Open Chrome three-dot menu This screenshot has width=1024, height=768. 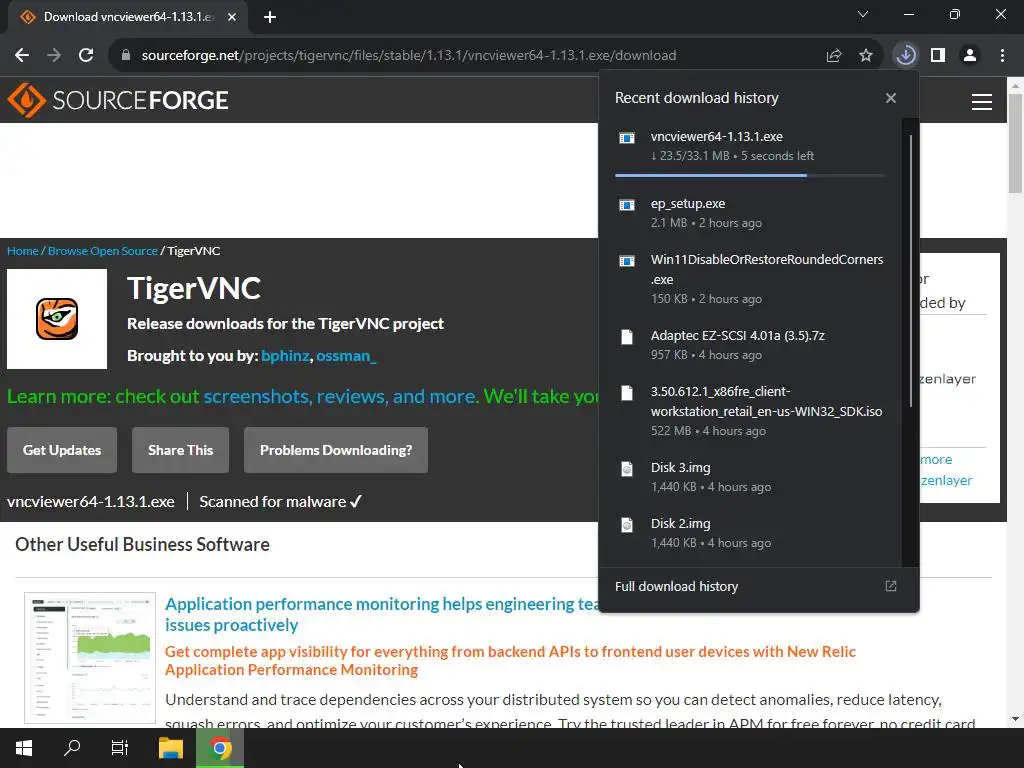(1002, 56)
